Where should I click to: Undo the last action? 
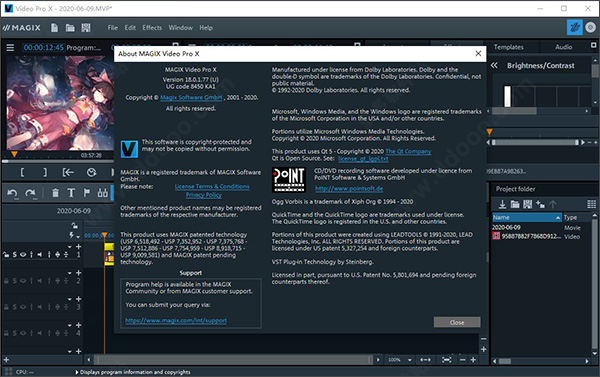(x=12, y=193)
